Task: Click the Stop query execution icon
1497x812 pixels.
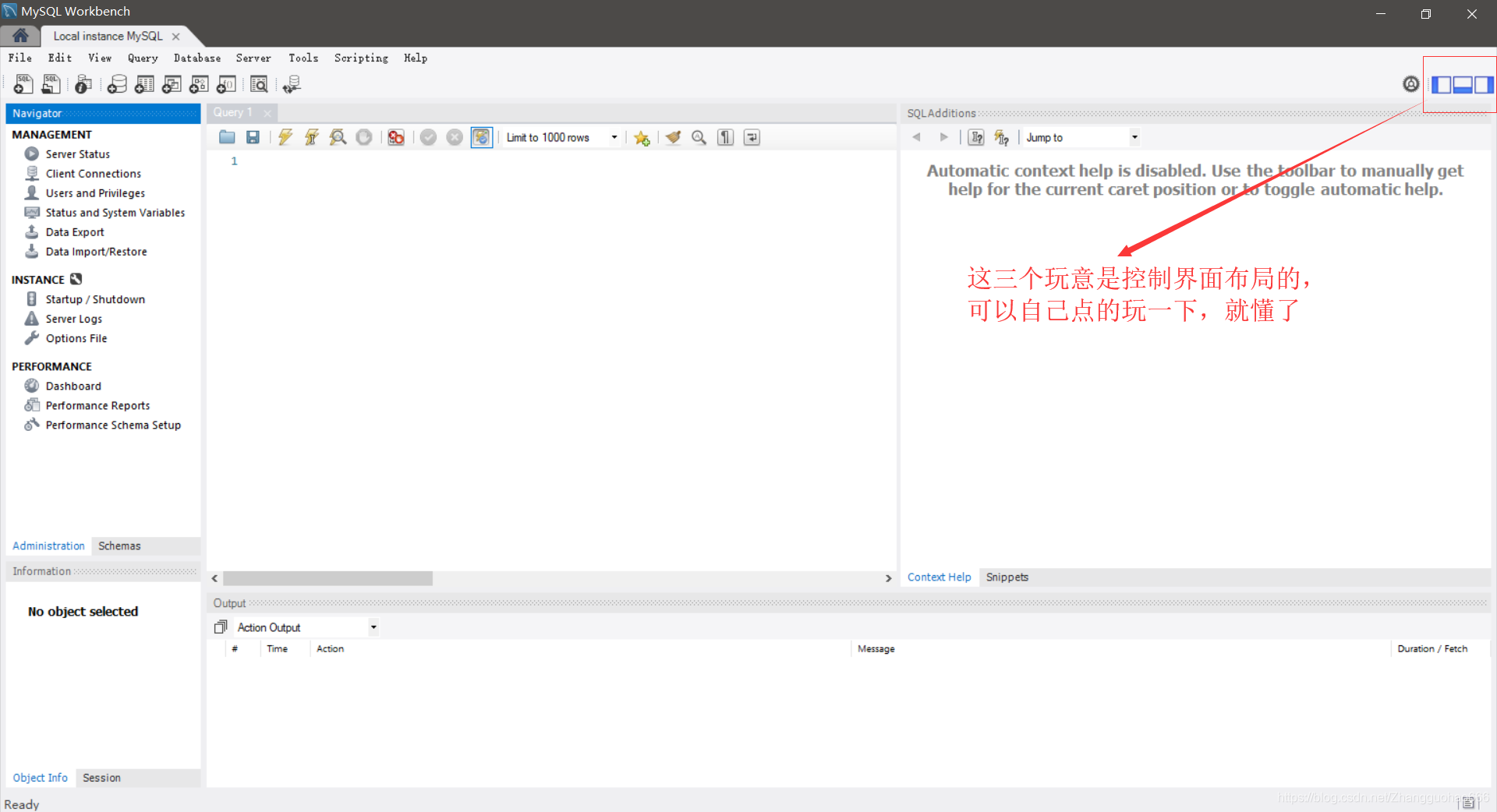Action: (x=364, y=137)
